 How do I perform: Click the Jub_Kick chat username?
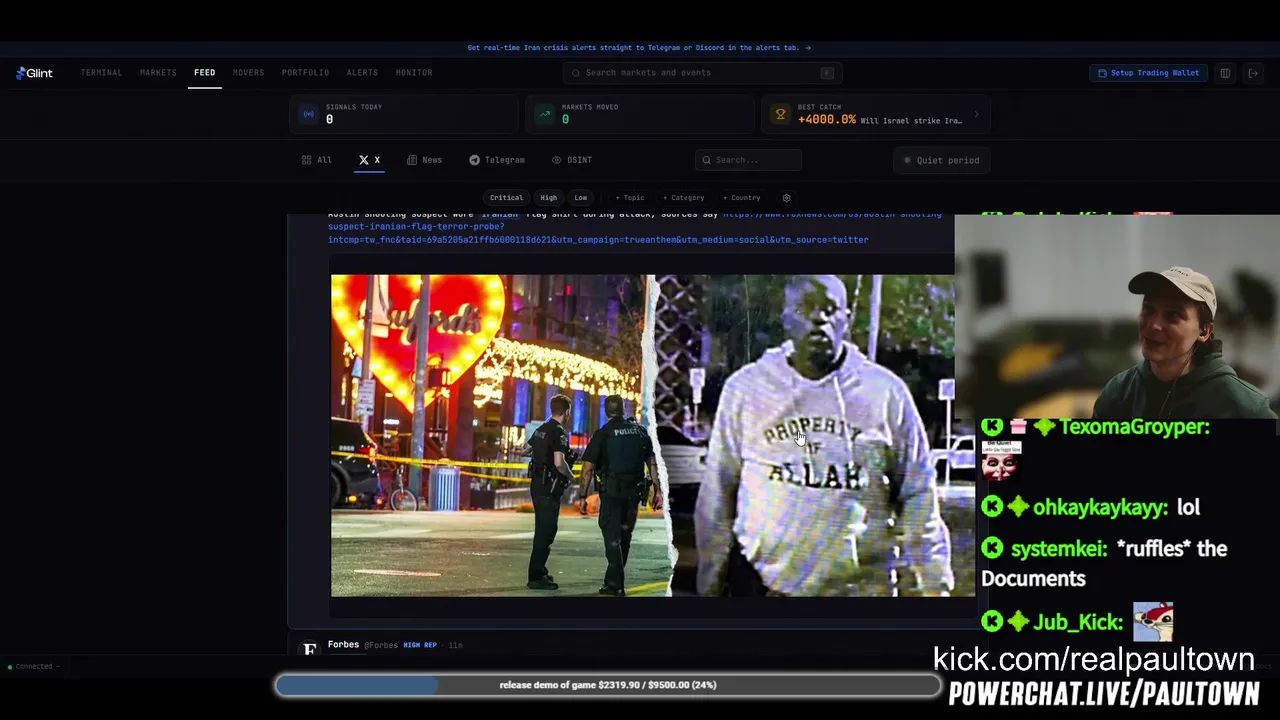pos(1078,623)
